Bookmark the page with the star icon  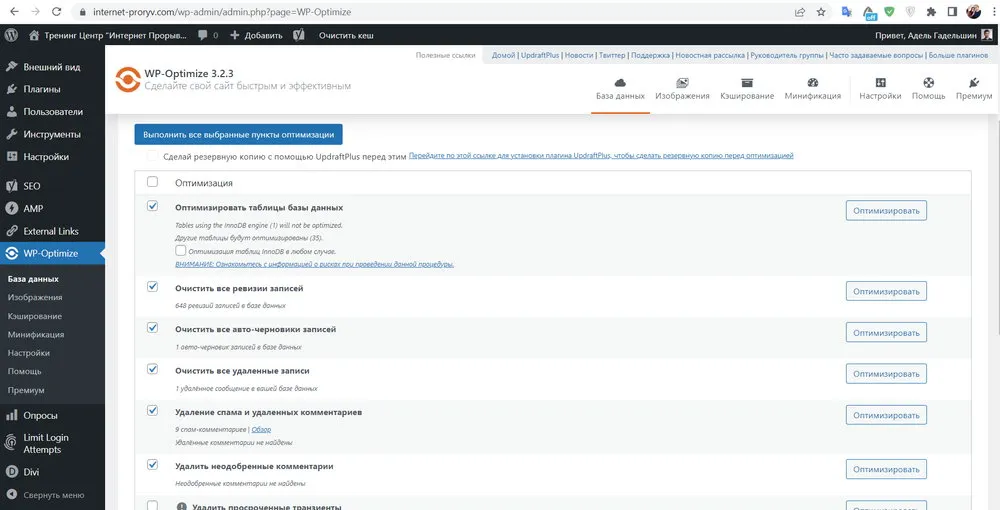coord(821,11)
